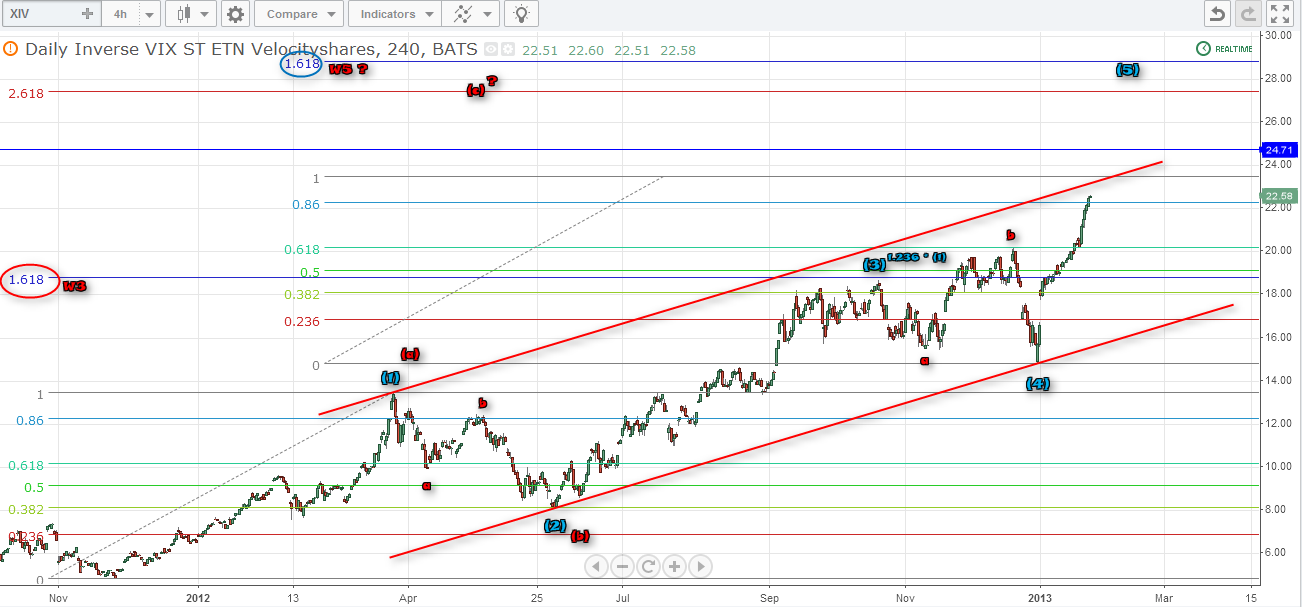The image size is (1302, 607).
Task: Click the drawing templates scatter icon
Action: click(464, 14)
